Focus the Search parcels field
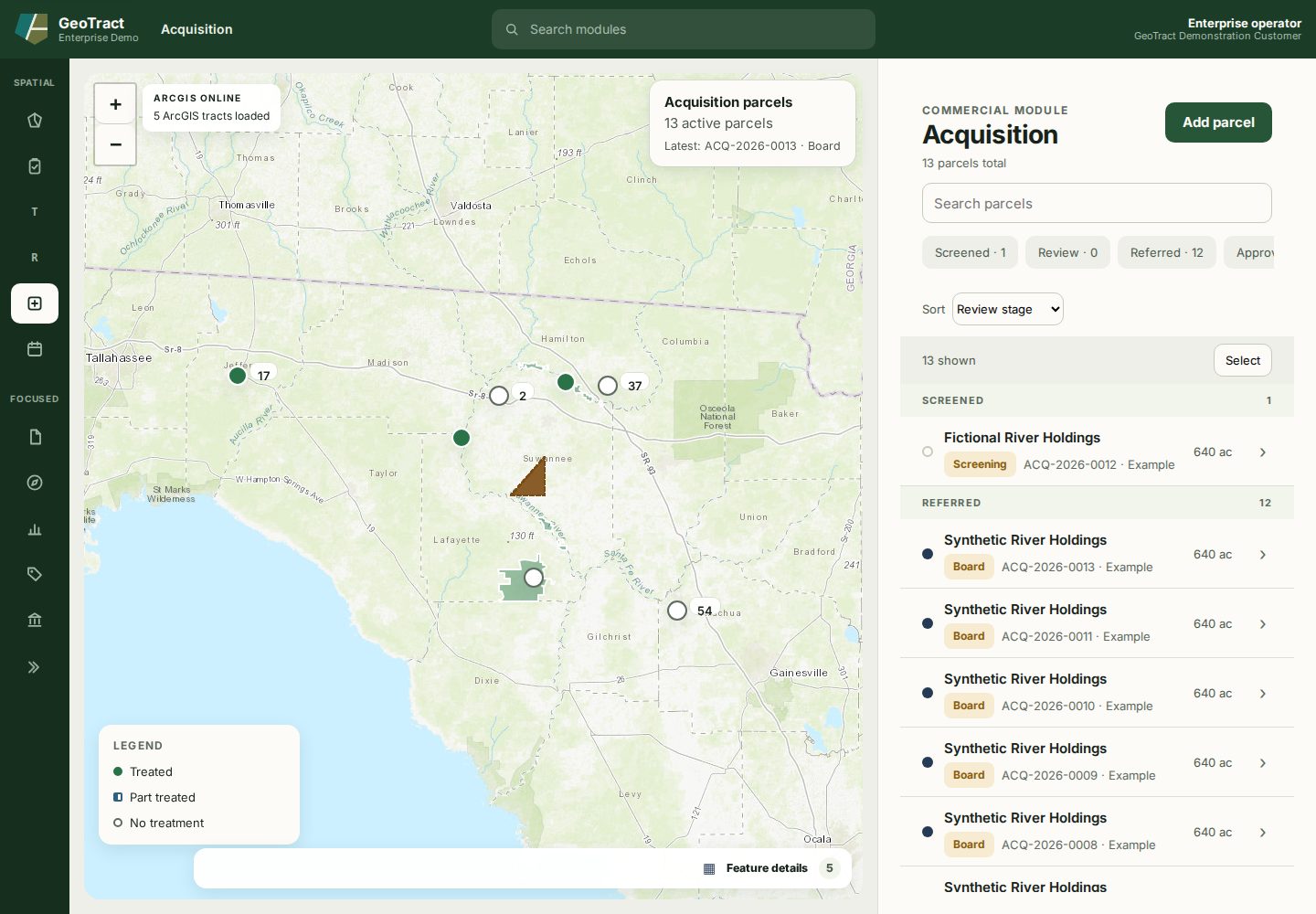 pyautogui.click(x=1097, y=203)
